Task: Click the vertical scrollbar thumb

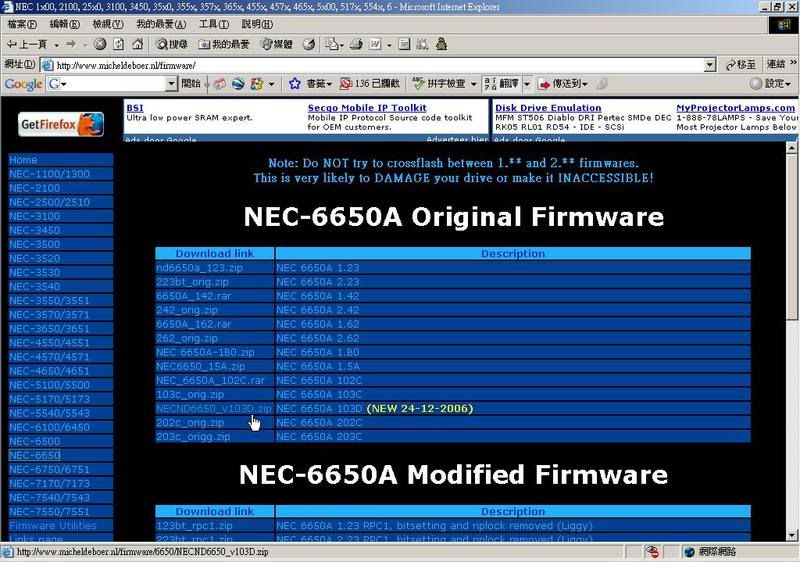Action: click(791, 237)
